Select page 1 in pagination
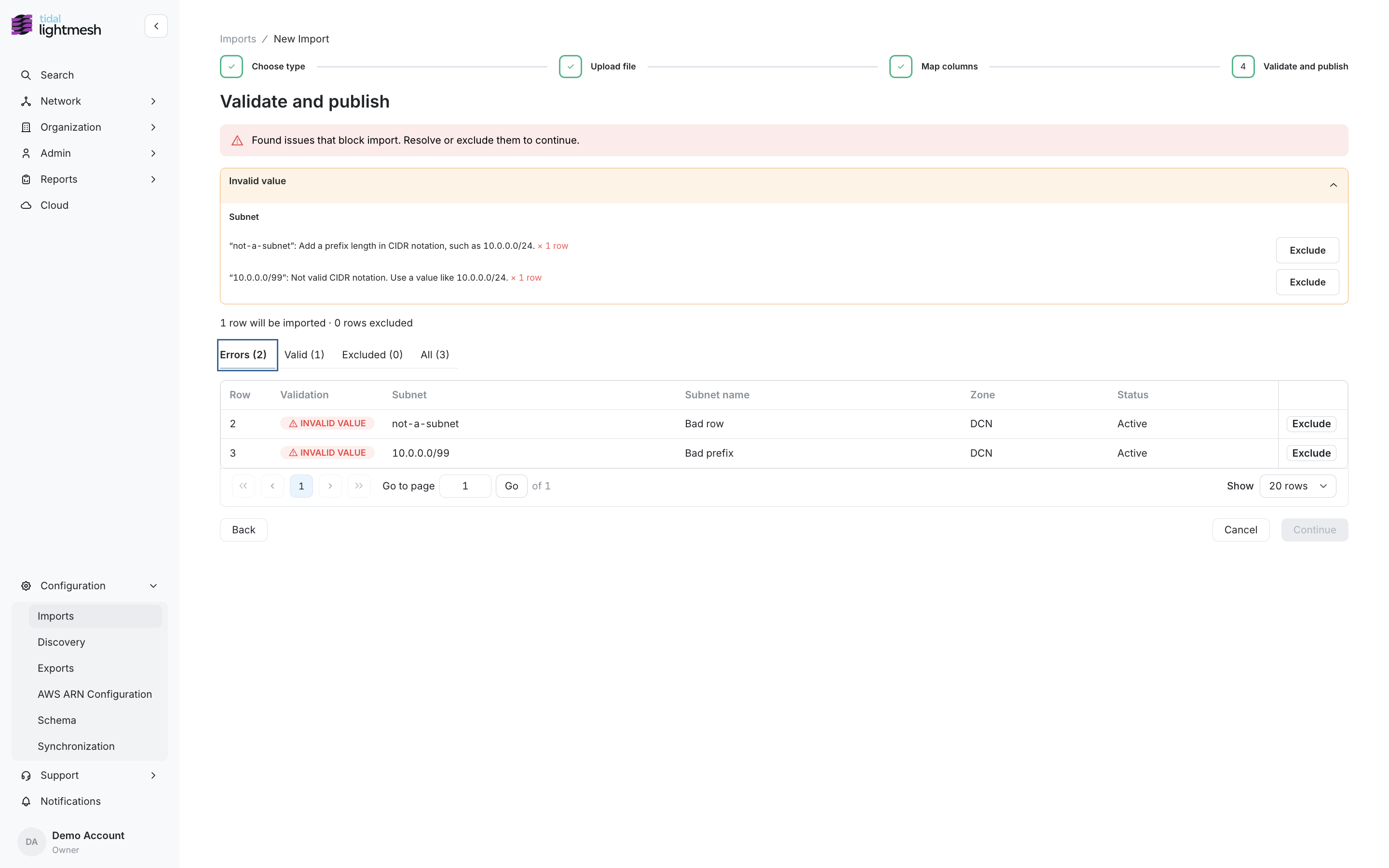1389x868 pixels. pyautogui.click(x=301, y=486)
